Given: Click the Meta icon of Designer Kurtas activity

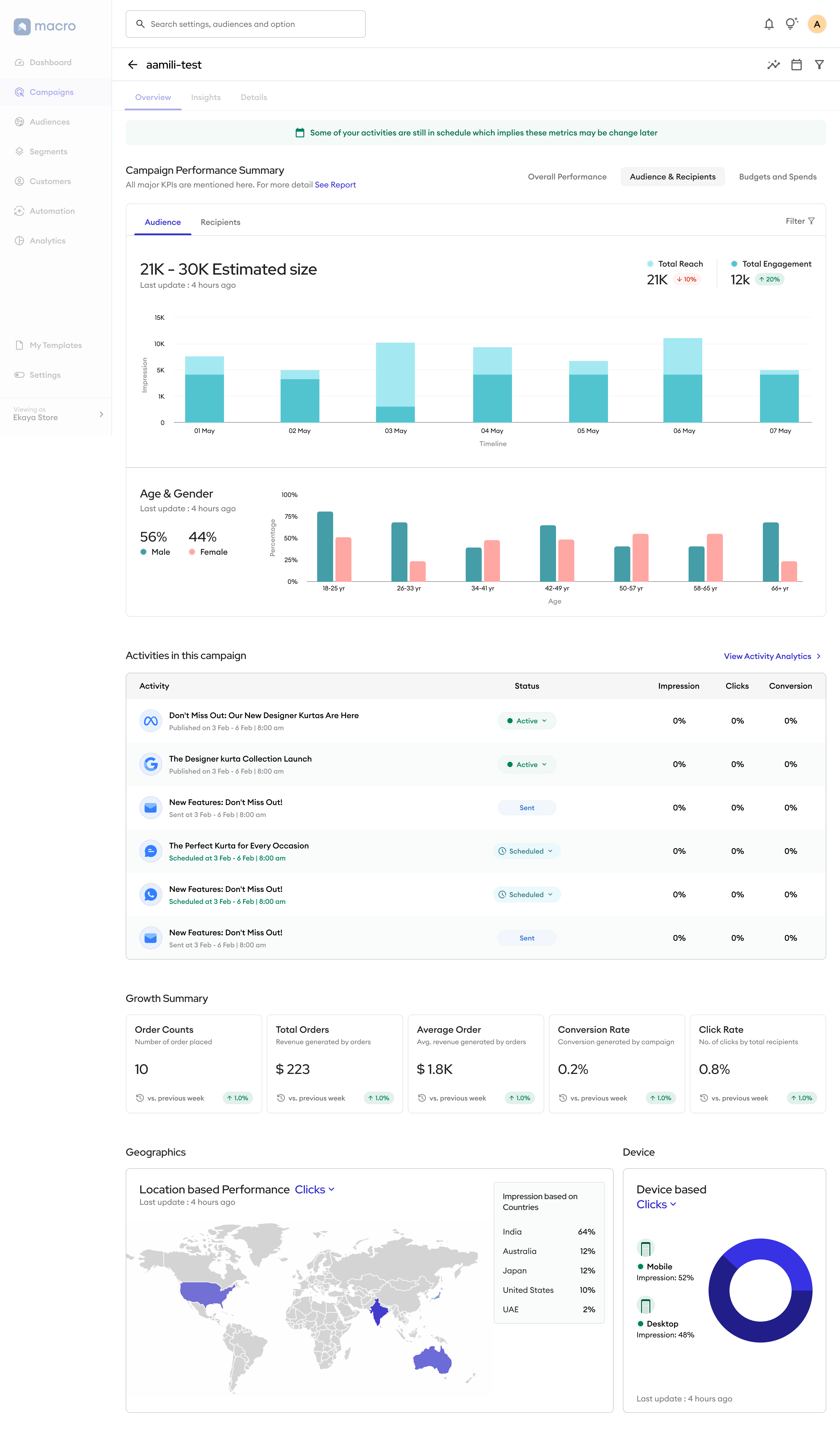Looking at the screenshot, I should [x=151, y=721].
